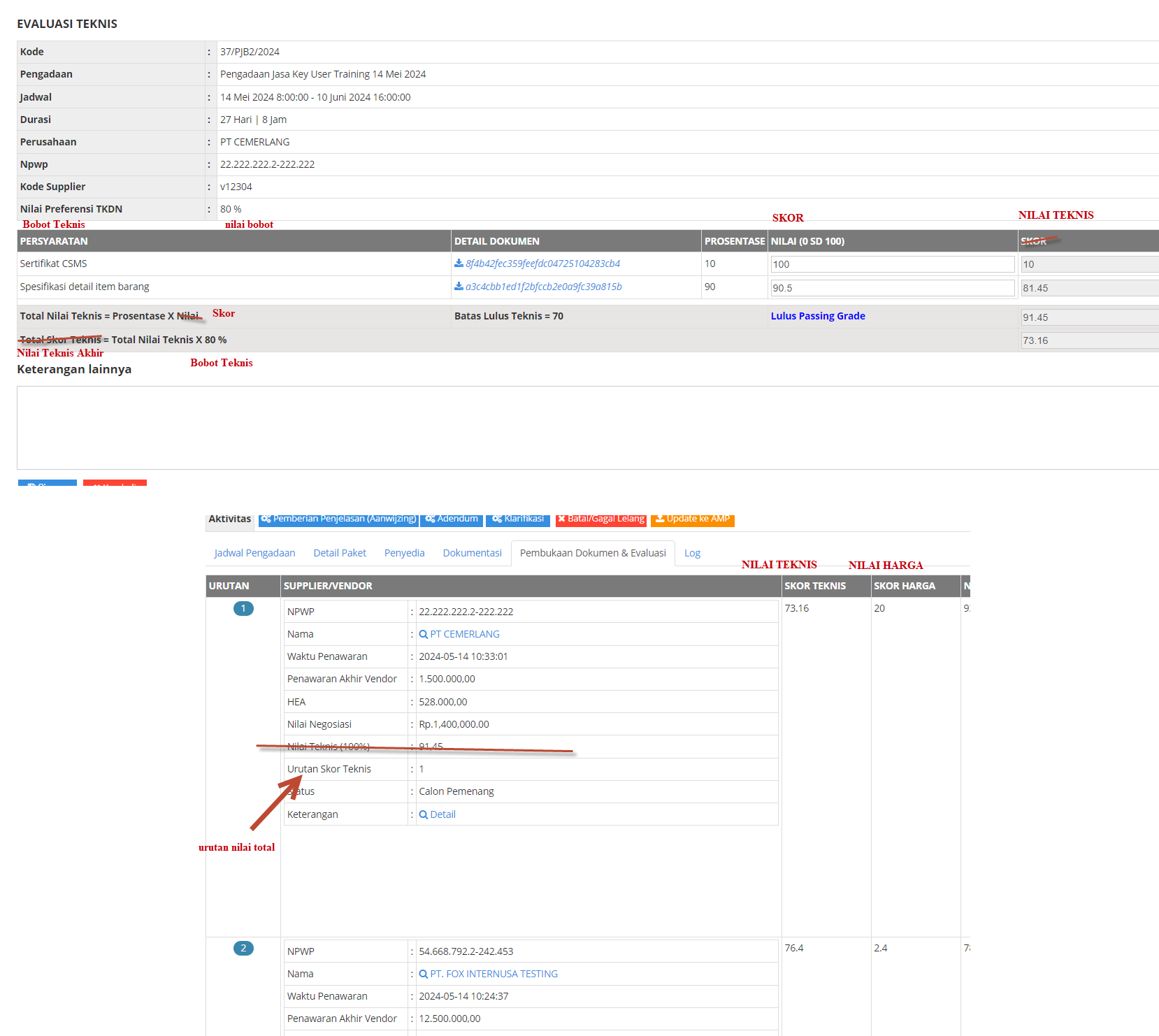Open the a3c4cbb1ed1f2bfccb2e0a9fc39a815b document link
The image size is (1159, 1036).
pos(543,287)
